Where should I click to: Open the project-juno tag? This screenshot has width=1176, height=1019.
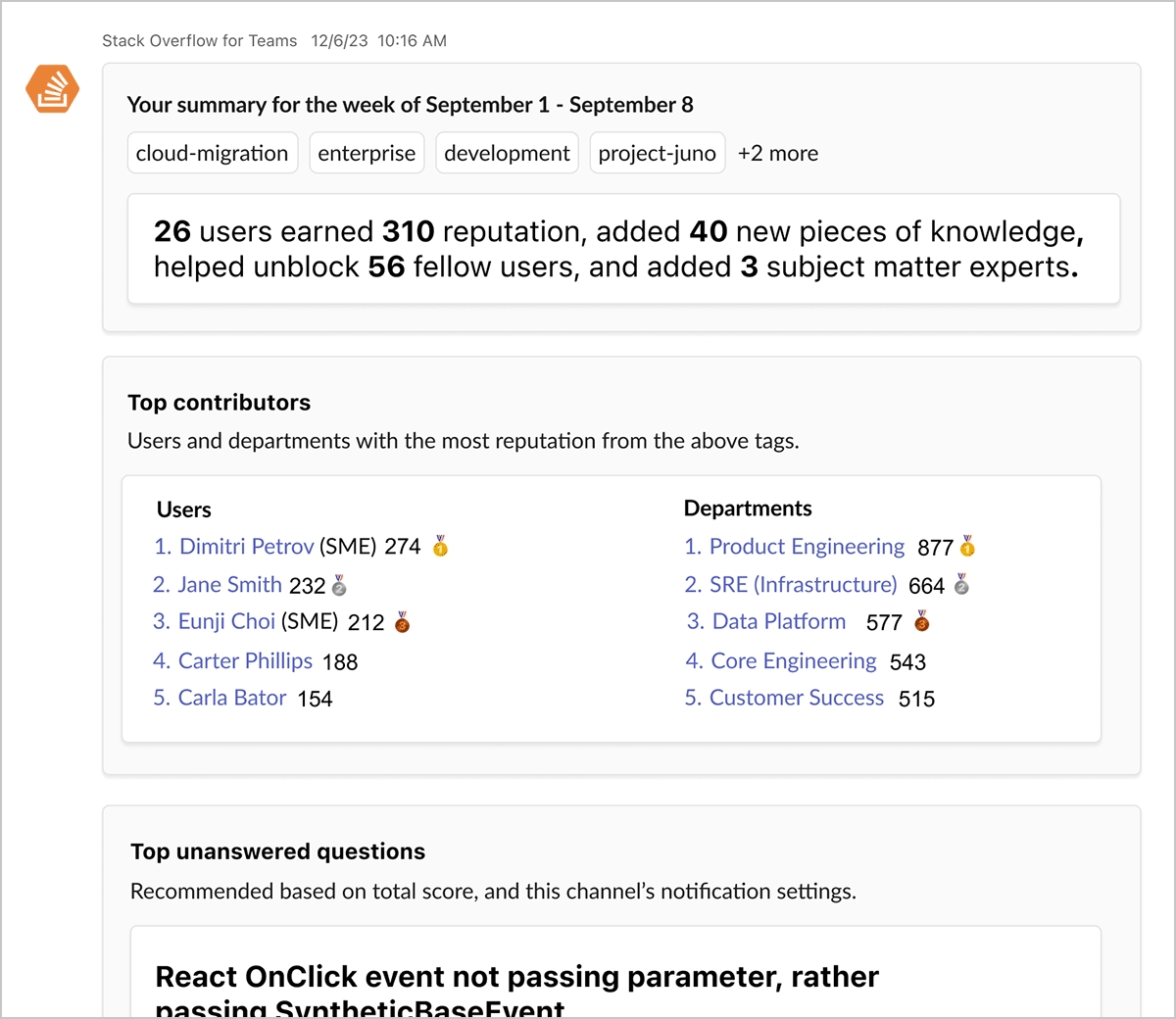pos(657,154)
